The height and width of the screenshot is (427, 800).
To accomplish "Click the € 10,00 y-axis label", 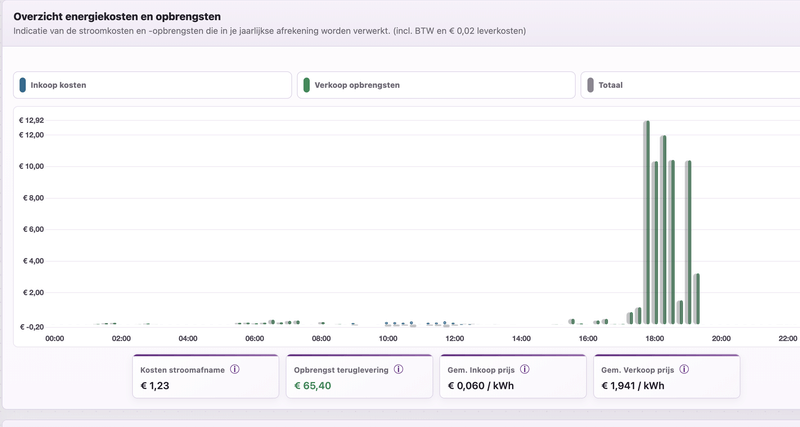I will 32,166.
